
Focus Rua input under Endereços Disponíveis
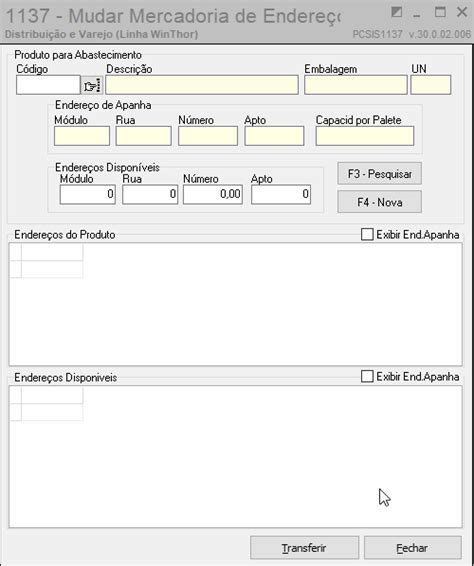tap(150, 195)
